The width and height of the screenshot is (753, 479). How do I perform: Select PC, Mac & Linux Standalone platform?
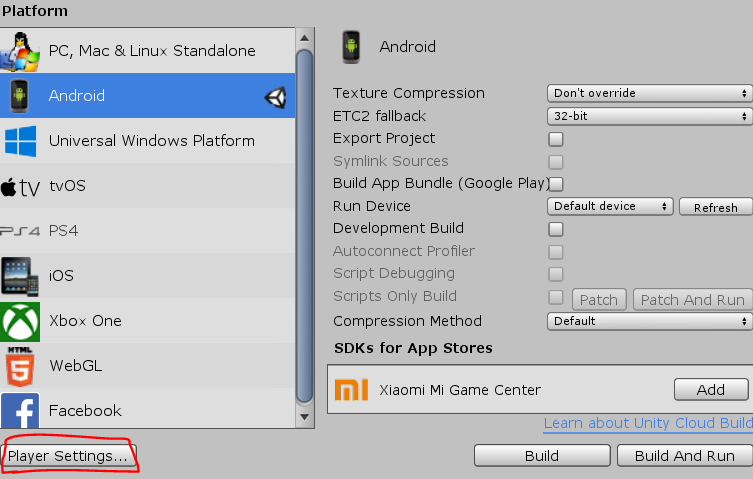(x=147, y=50)
